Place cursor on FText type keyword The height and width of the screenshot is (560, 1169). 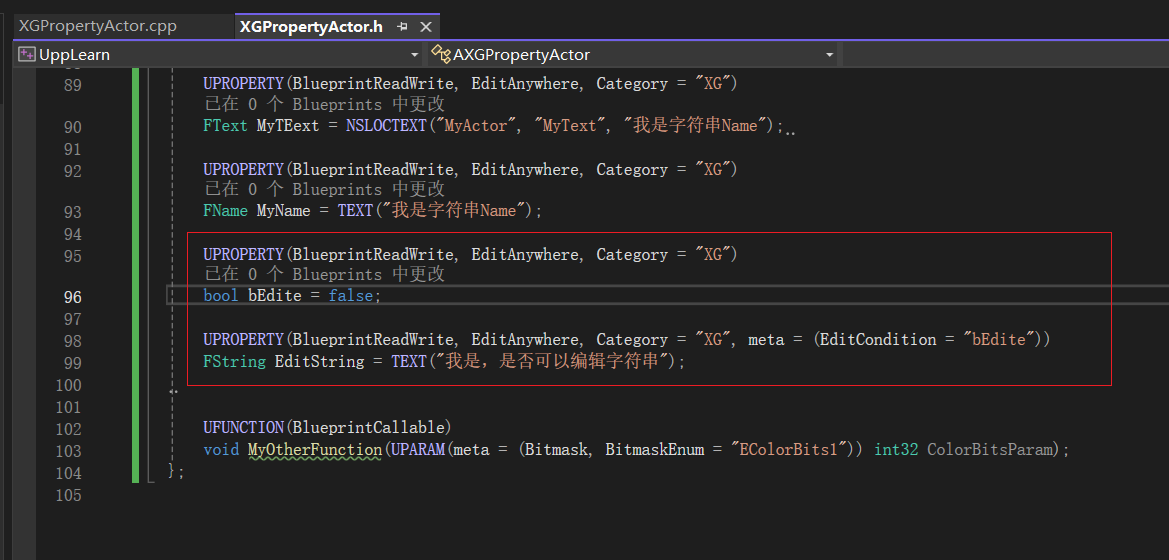[x=225, y=126]
